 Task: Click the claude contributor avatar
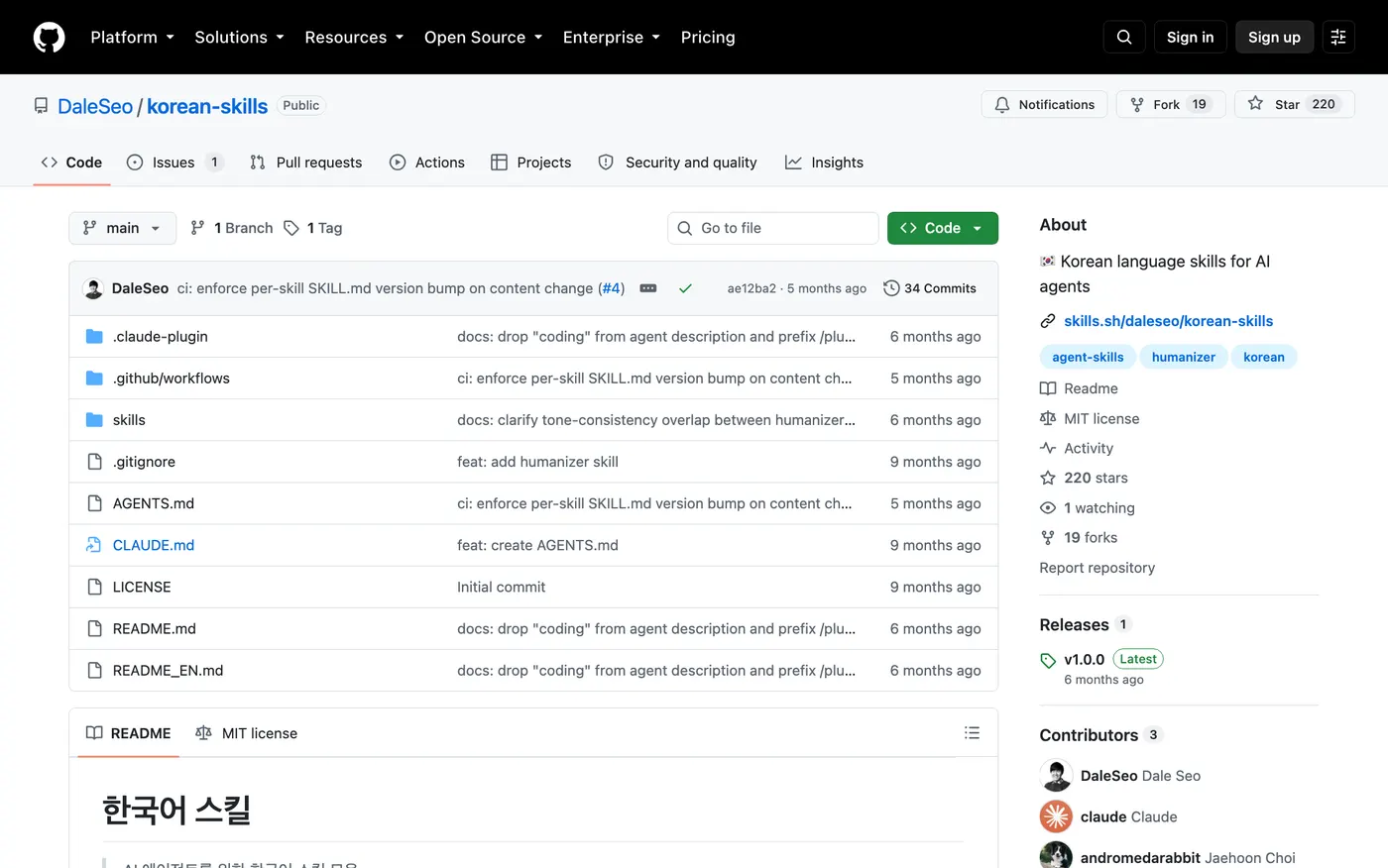(x=1056, y=816)
